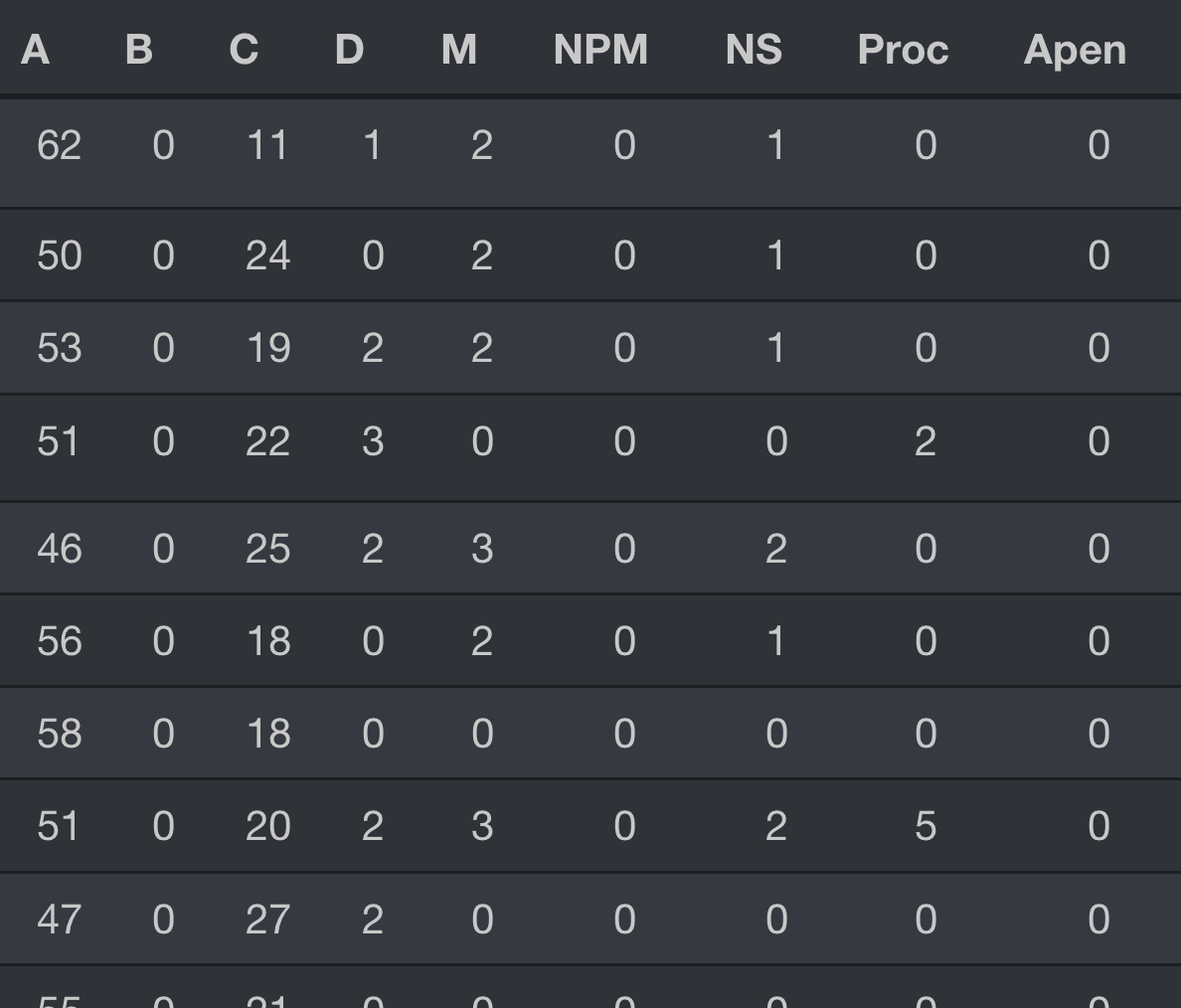Click the cell showing 24 in column C

pos(268,255)
